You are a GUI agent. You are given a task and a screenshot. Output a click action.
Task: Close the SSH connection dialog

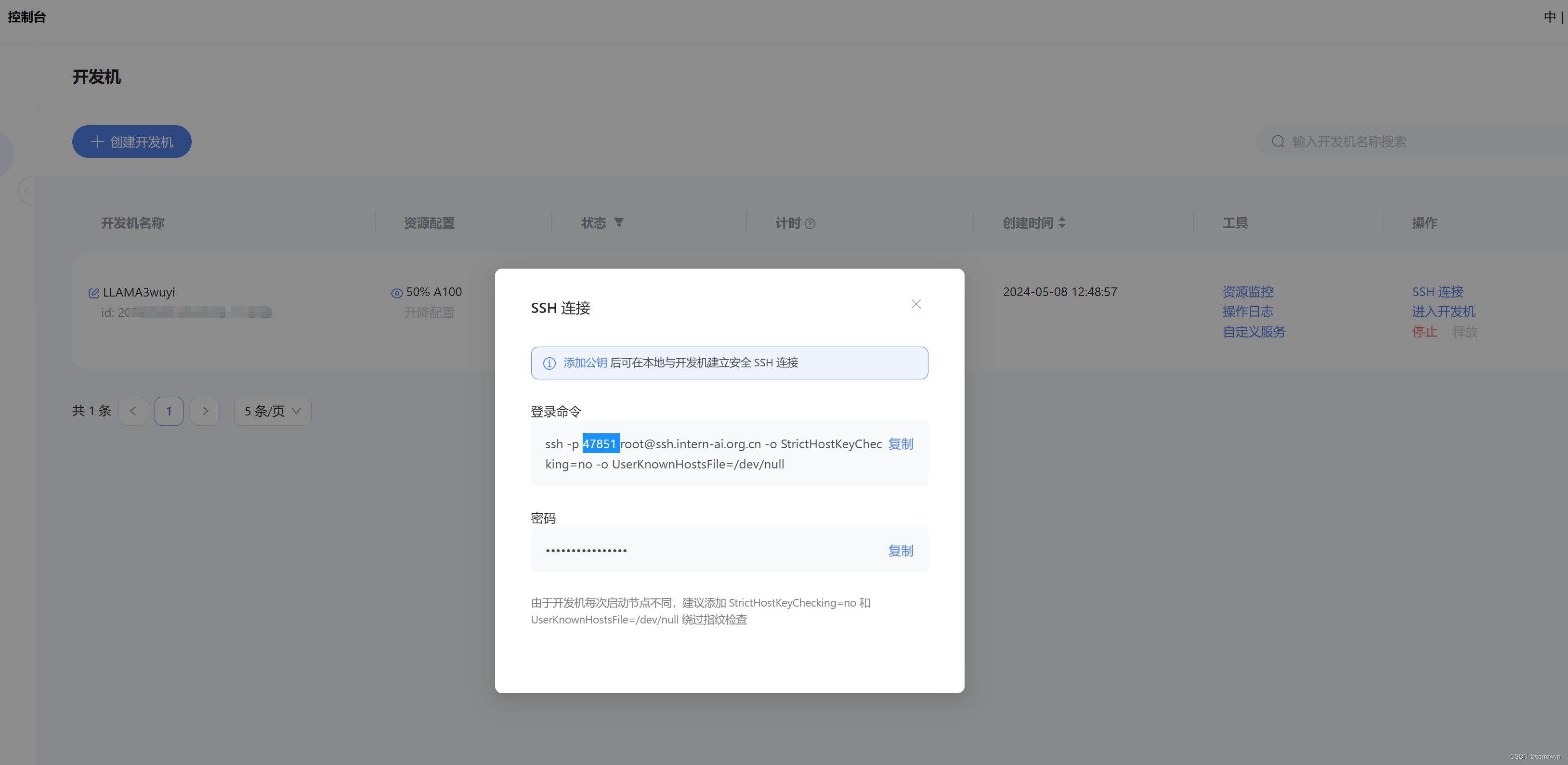coord(915,304)
